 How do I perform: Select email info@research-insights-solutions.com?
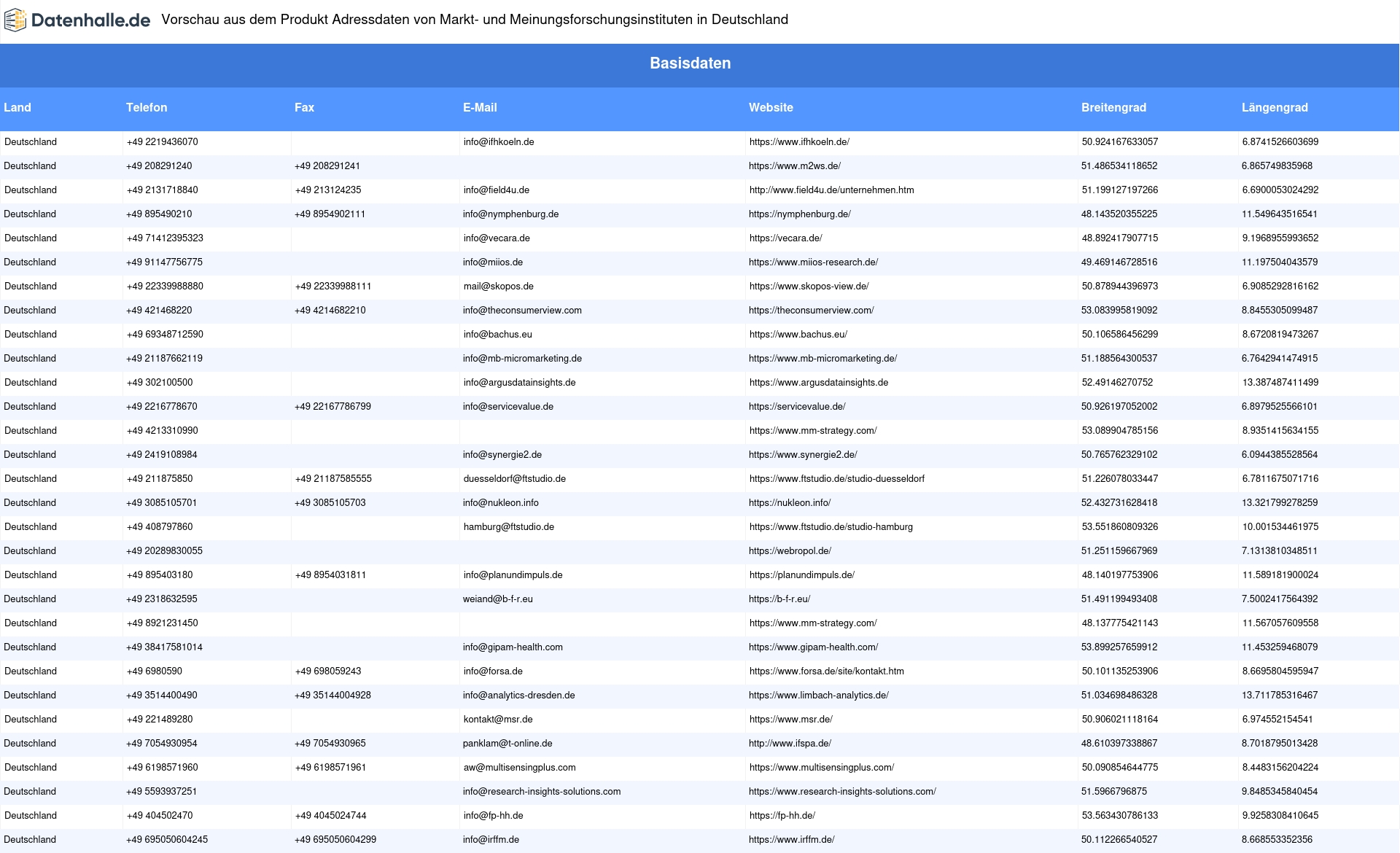tap(542, 792)
